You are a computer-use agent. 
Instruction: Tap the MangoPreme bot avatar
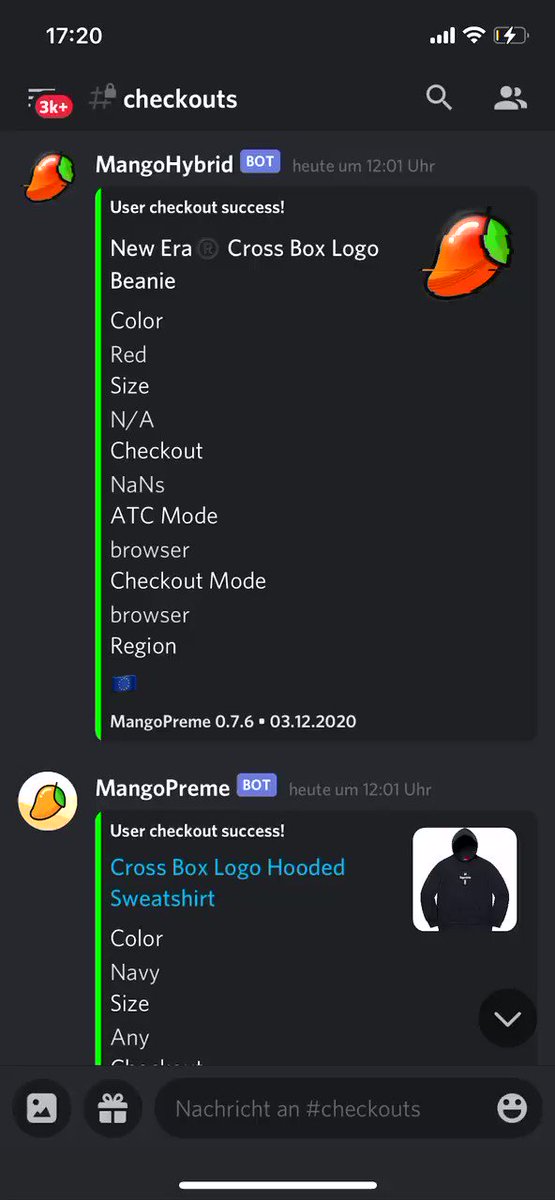point(48,800)
